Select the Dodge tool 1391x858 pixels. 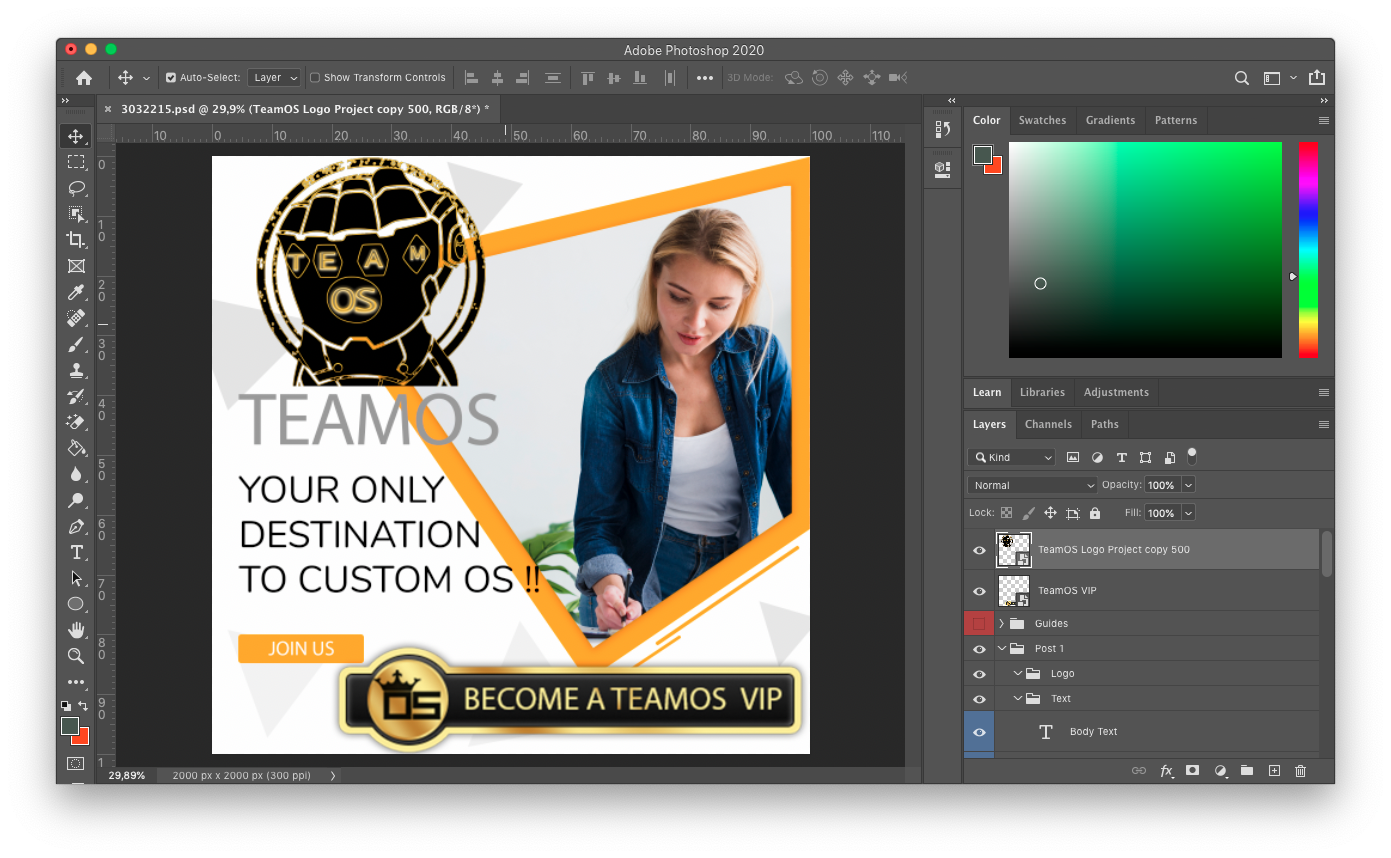coord(76,500)
